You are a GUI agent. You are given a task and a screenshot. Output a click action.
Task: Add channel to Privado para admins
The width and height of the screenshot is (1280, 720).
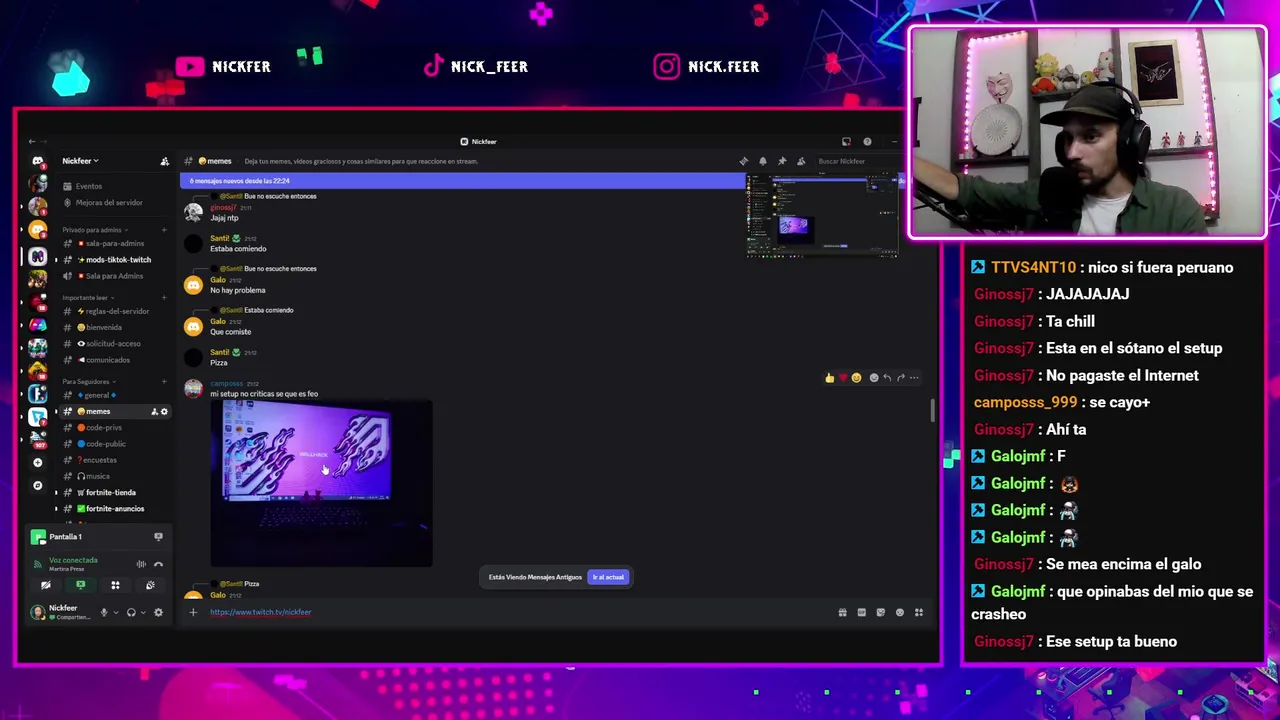(x=164, y=230)
